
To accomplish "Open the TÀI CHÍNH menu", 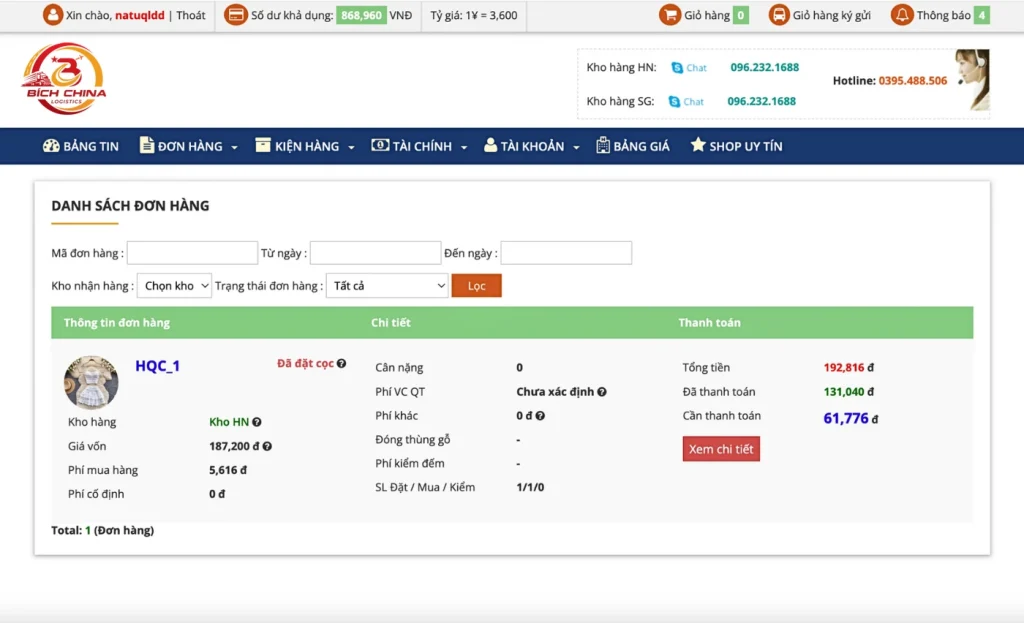I will (x=420, y=146).
